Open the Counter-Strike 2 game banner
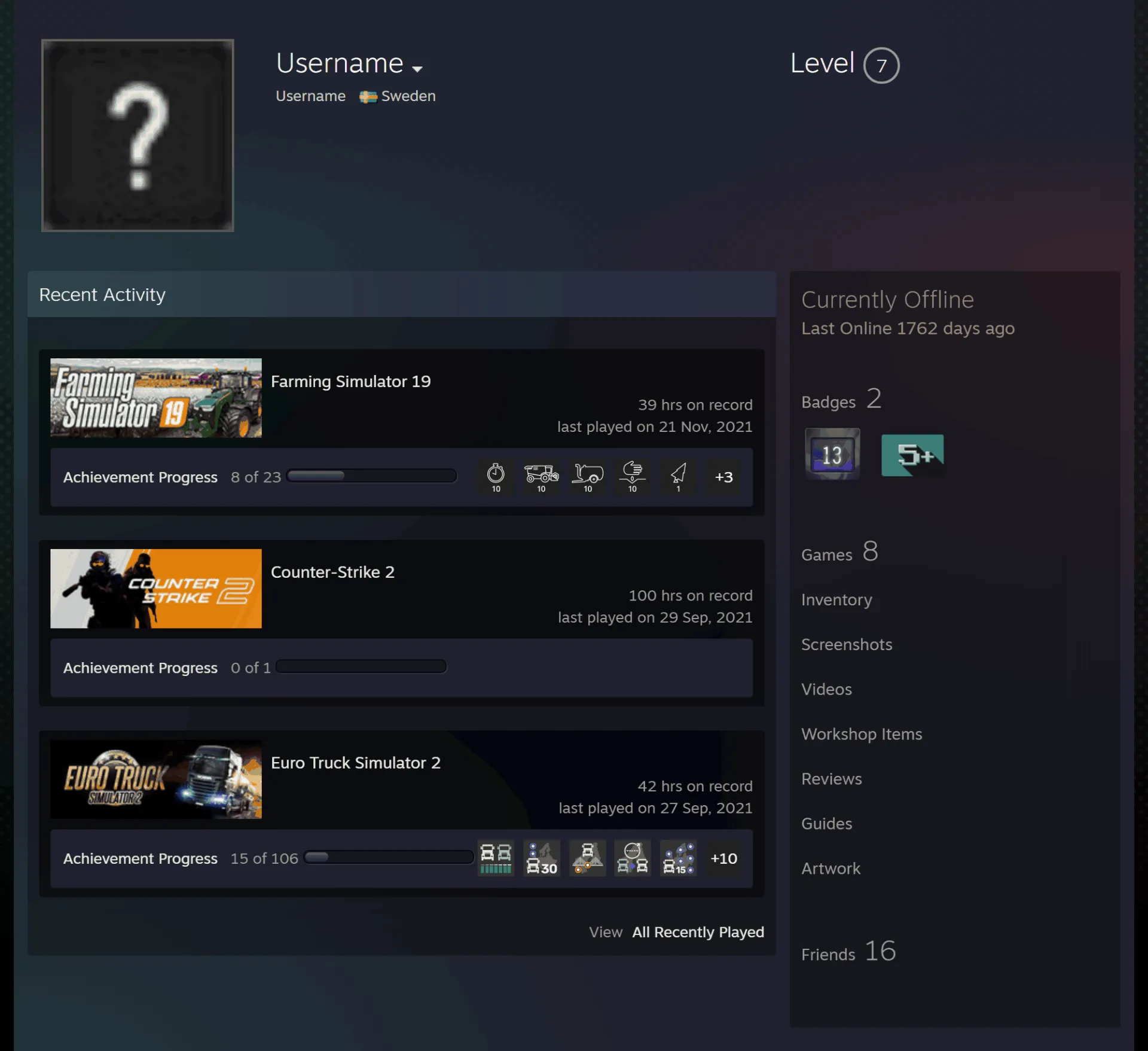The width and height of the screenshot is (1148, 1051). pos(156,589)
